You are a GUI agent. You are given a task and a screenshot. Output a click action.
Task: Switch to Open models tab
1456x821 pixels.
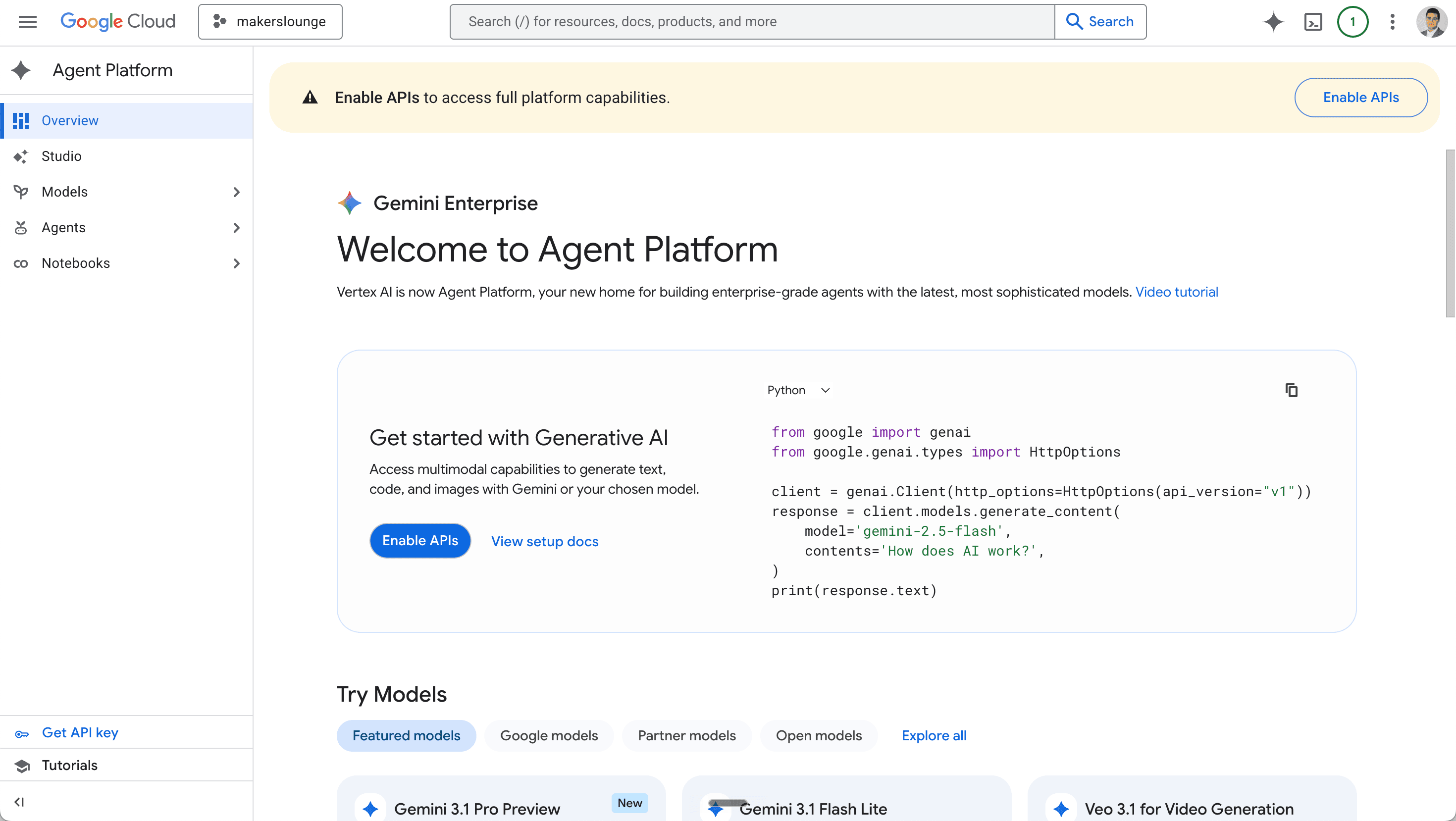point(819,735)
